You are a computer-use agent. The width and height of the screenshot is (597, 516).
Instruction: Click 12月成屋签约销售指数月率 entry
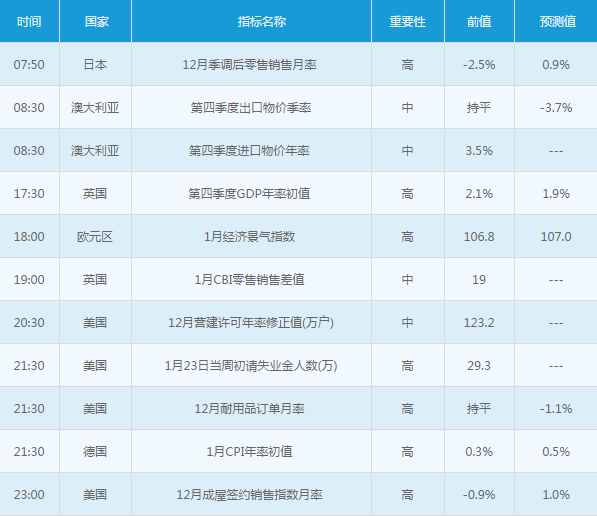coord(250,495)
